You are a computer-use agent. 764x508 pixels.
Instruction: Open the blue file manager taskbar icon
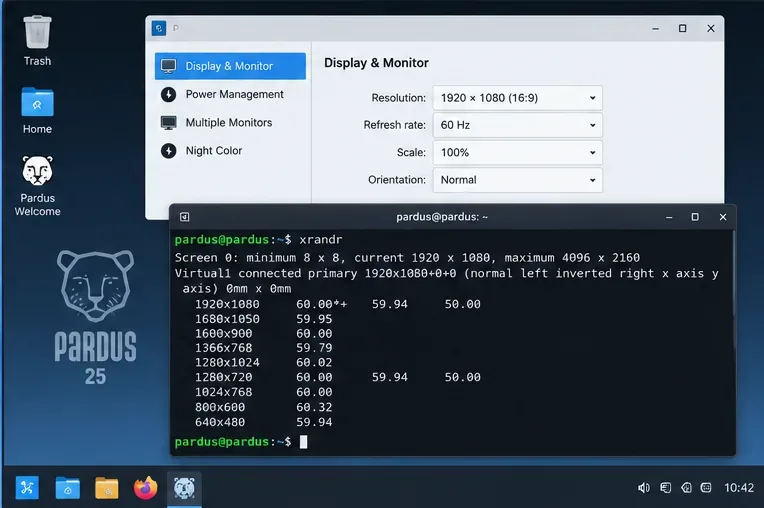[x=67, y=488]
